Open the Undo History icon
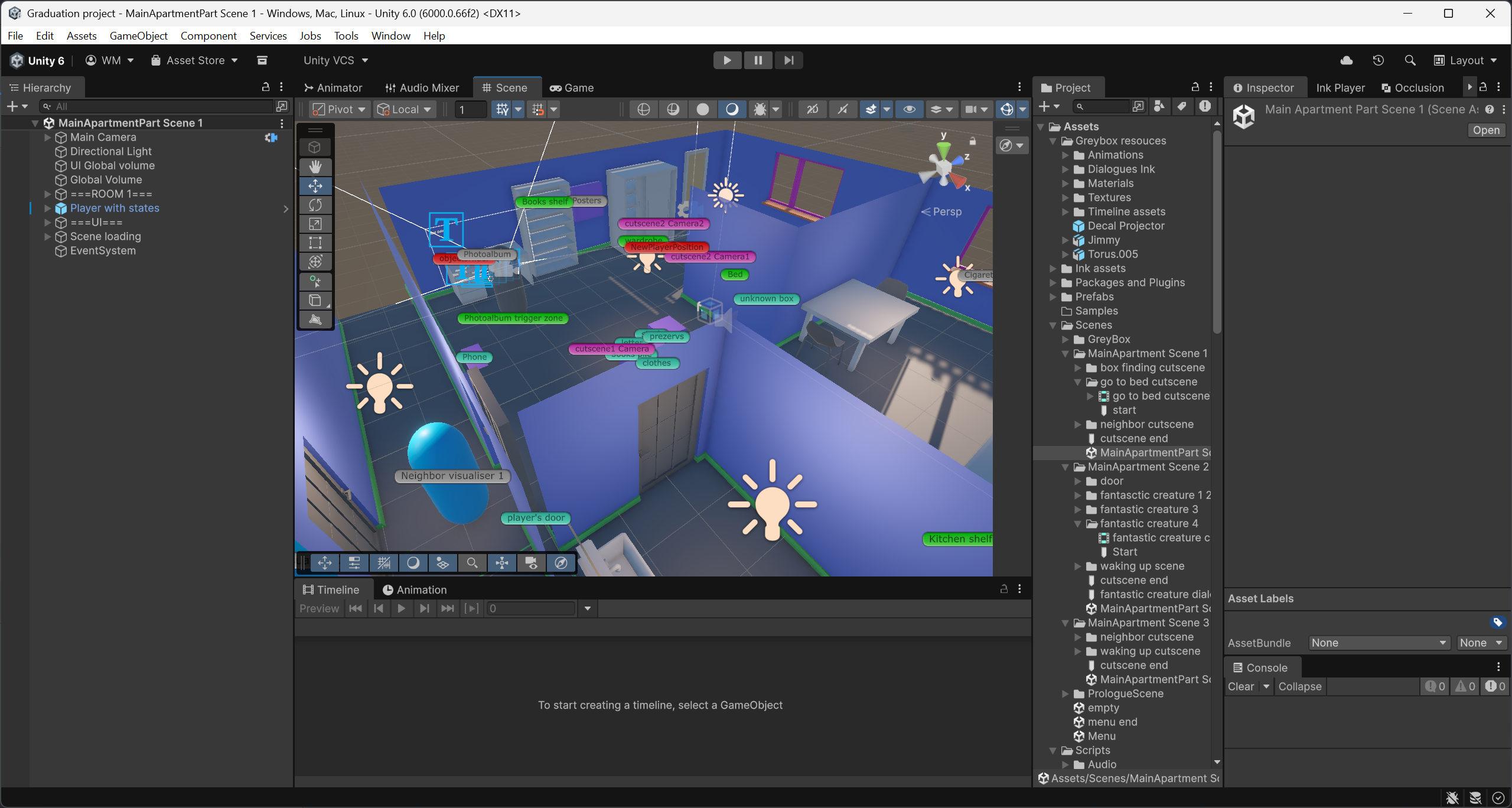The image size is (1512, 808). coord(1379,60)
